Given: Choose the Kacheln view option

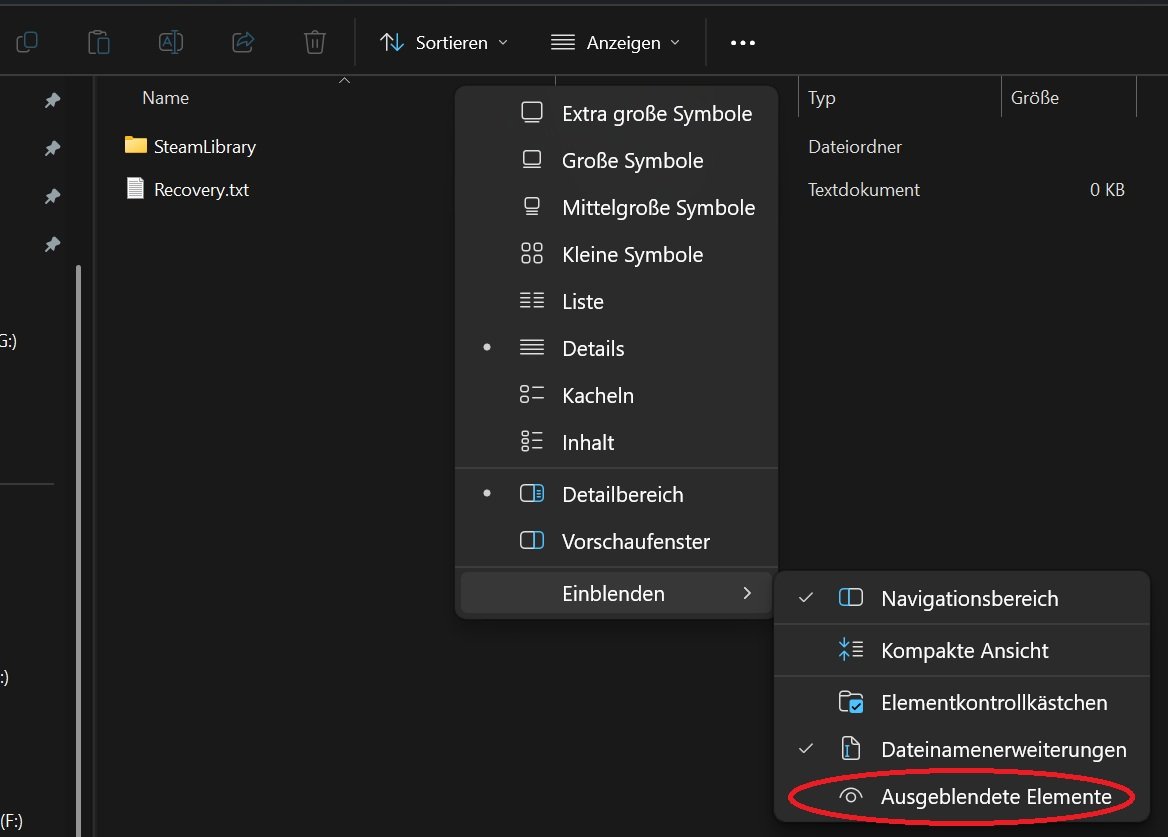Looking at the screenshot, I should point(597,395).
